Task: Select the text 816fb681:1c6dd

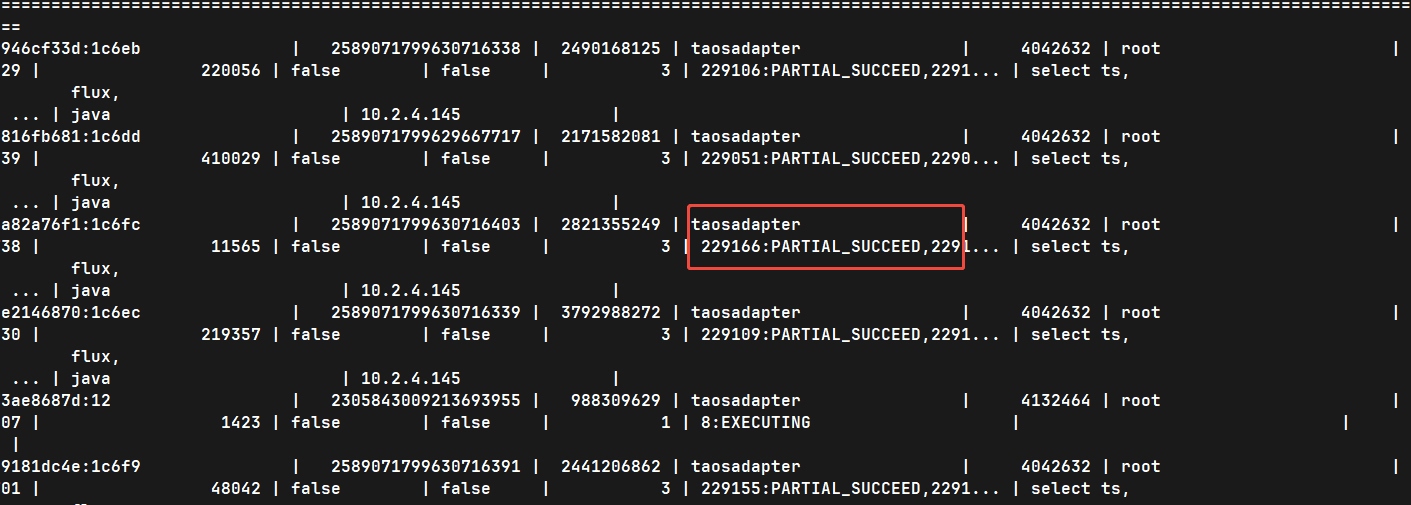Action: (71, 137)
